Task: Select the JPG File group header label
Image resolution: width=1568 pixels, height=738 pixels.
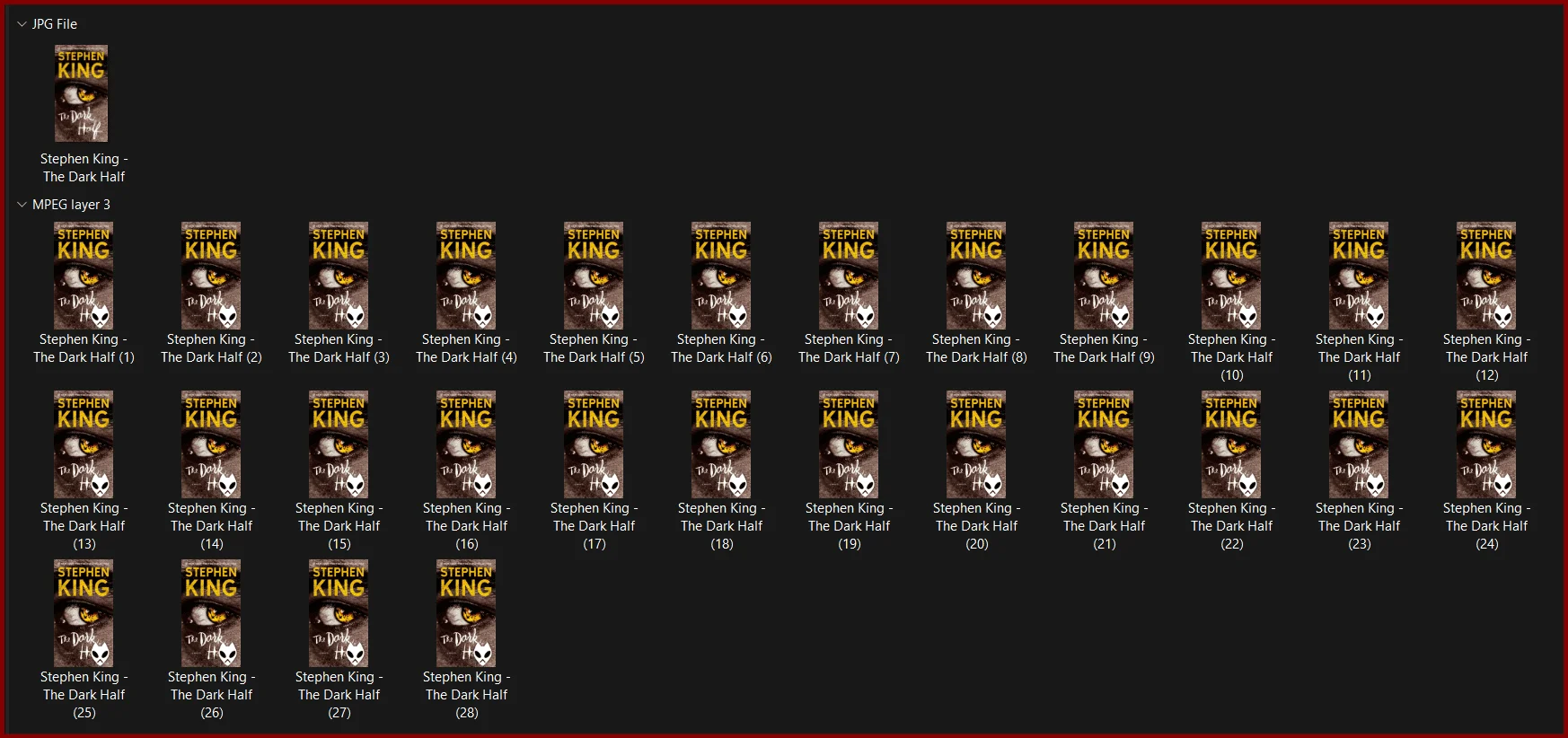Action: 55,24
